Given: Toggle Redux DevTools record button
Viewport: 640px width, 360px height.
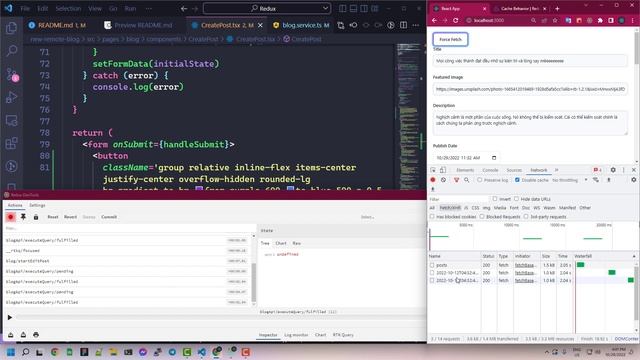Looking at the screenshot, I should coord(11,217).
